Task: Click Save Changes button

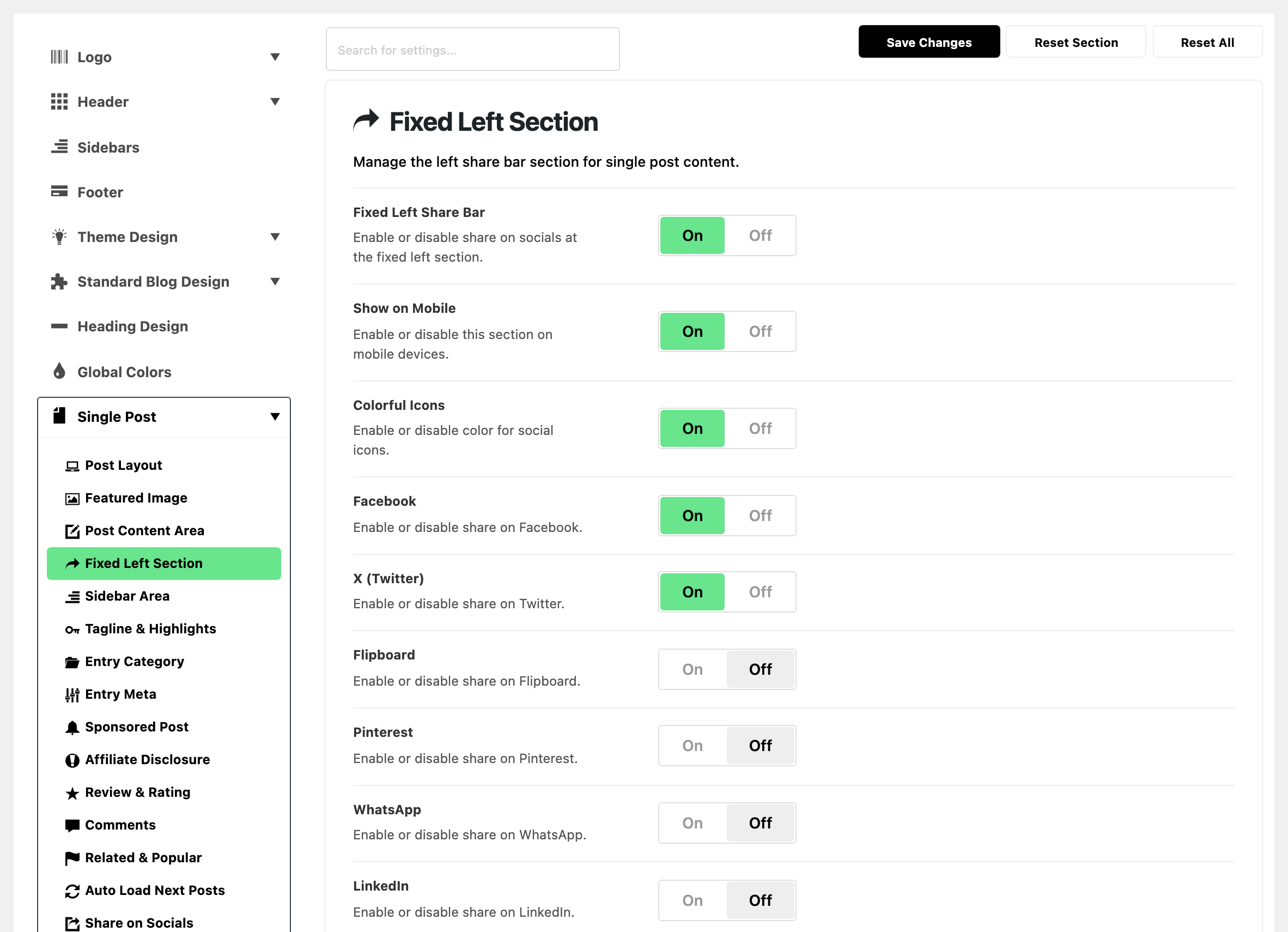Action: tap(928, 42)
